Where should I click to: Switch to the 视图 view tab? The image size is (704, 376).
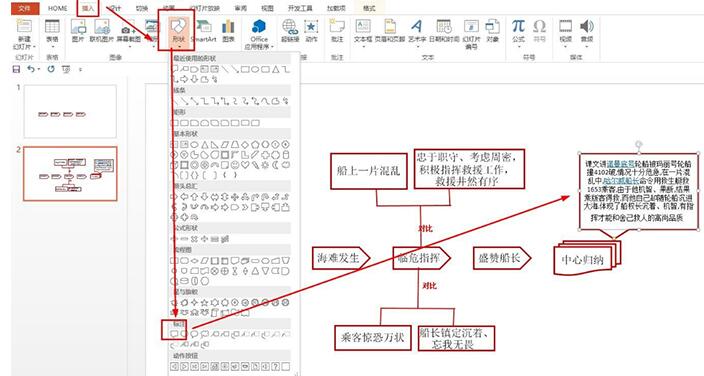coord(267,8)
